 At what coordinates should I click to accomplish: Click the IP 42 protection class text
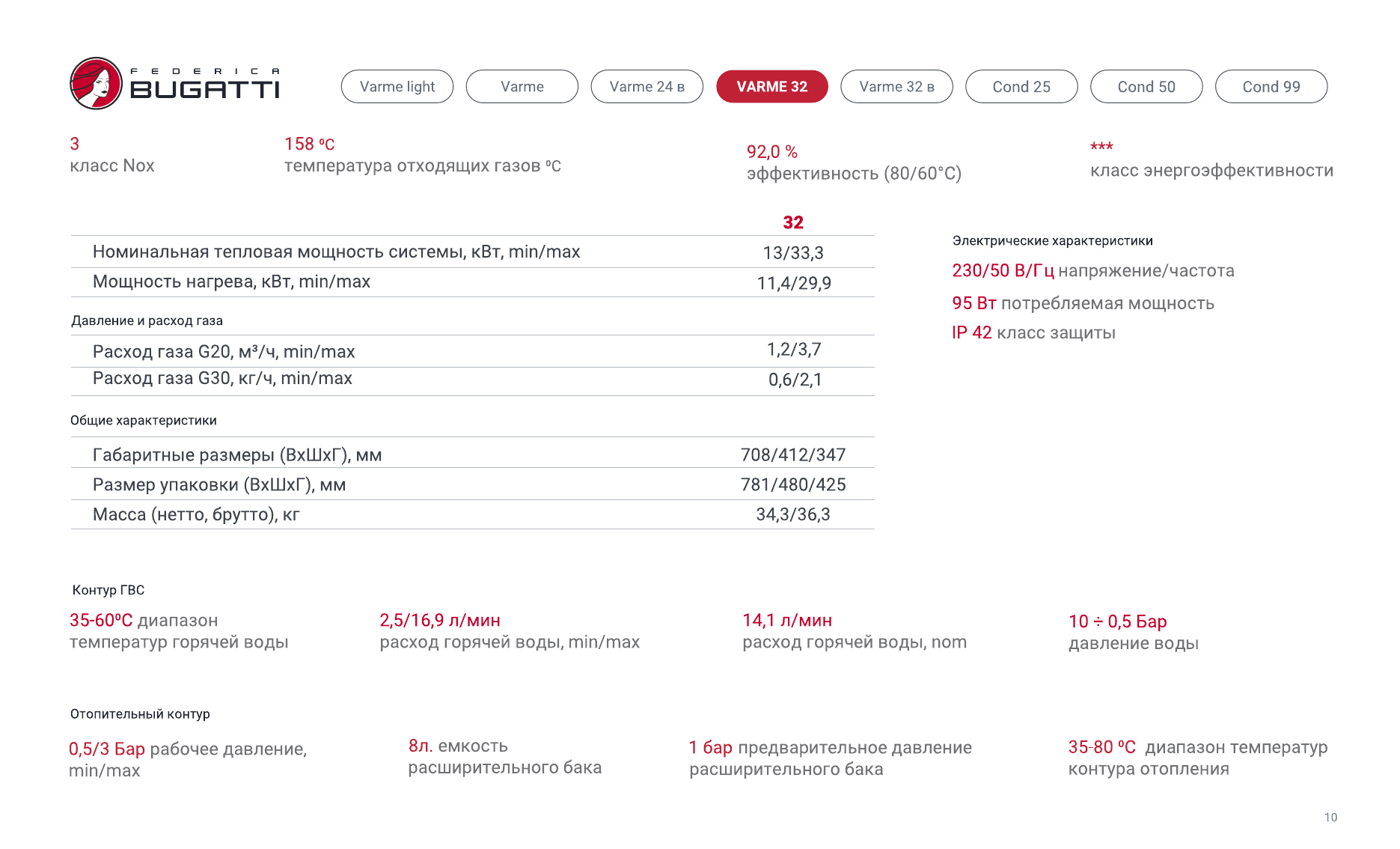(x=971, y=333)
